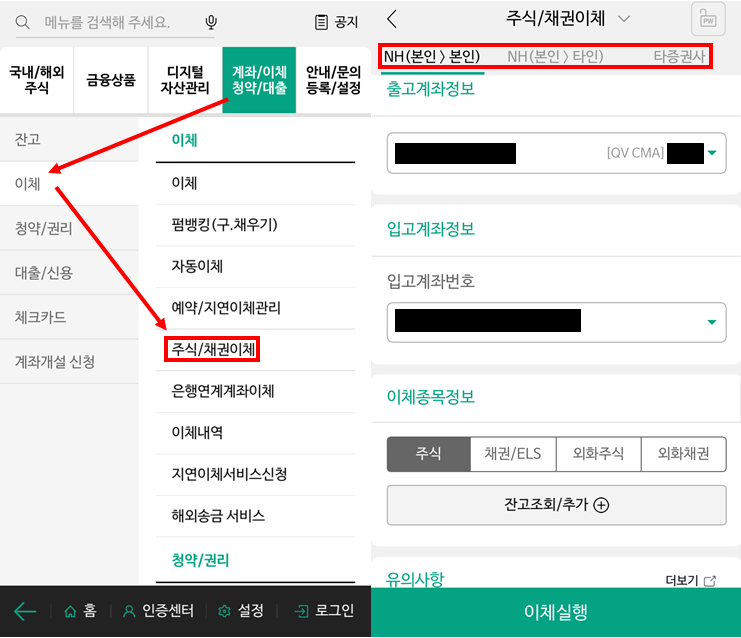Image resolution: width=741 pixels, height=638 pixels.
Task: Tap the 잔고조회/추가 button
Action: pos(556,505)
